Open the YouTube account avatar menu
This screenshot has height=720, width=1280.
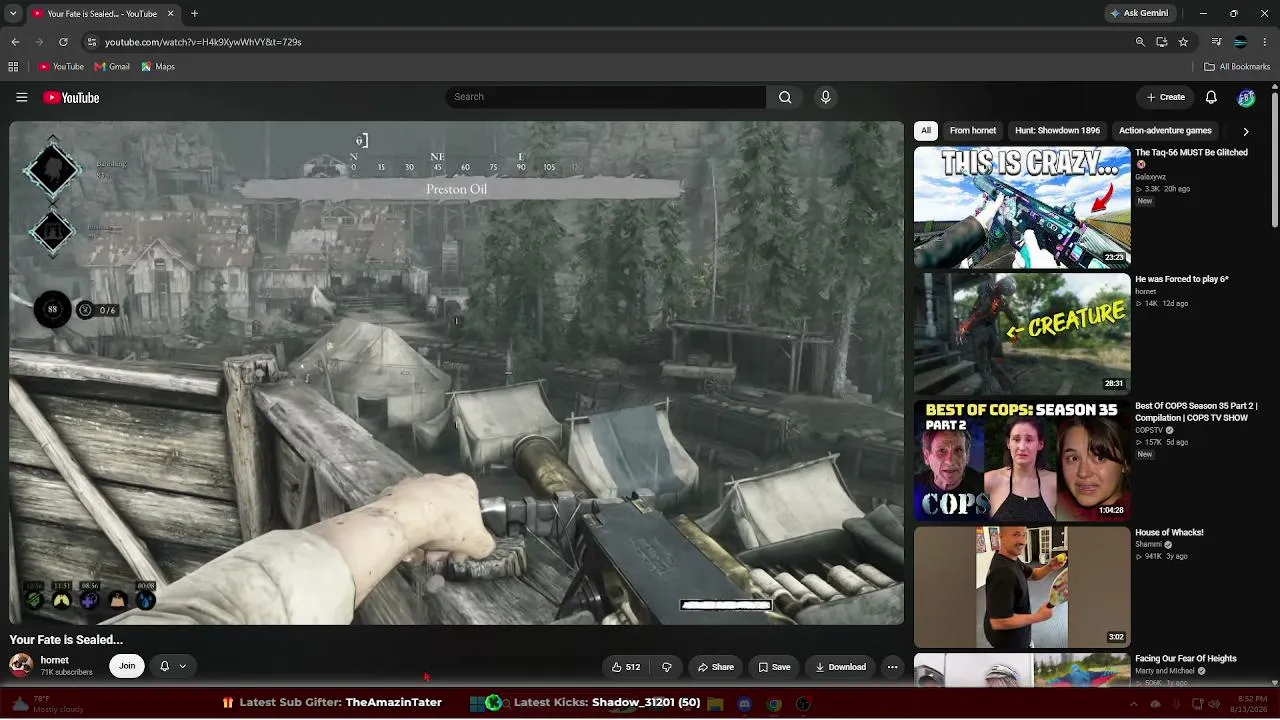tap(1246, 97)
